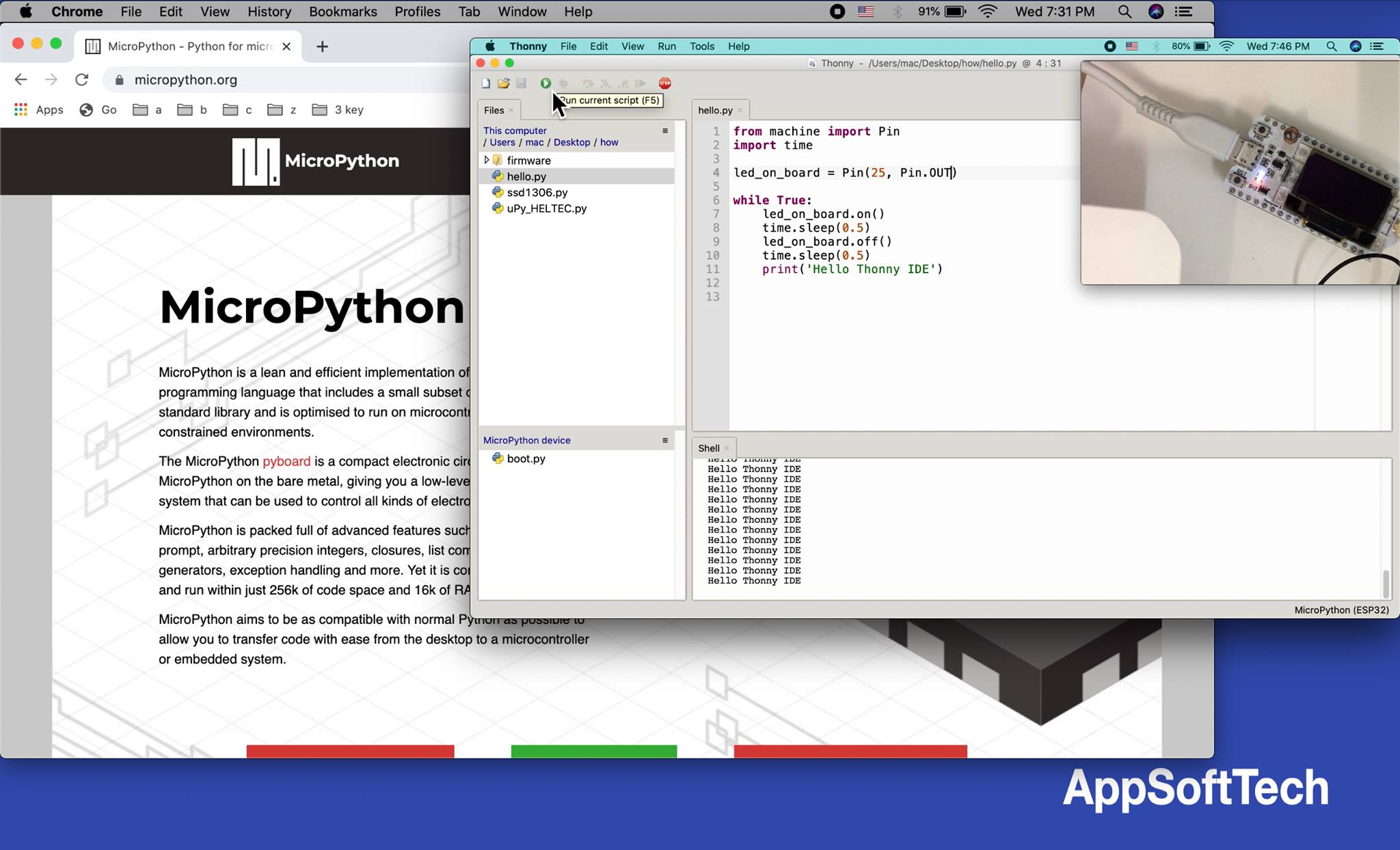Click the Debug bug icon in Thonny toolbar

563,83
